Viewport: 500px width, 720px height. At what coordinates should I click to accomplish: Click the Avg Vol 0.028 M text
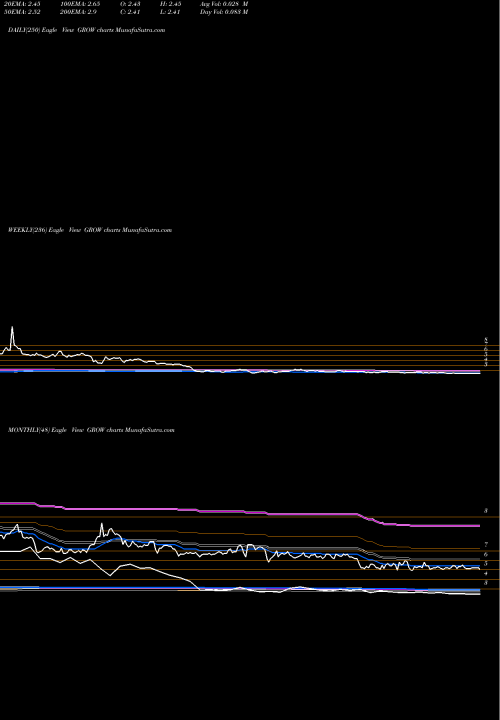tap(224, 4)
